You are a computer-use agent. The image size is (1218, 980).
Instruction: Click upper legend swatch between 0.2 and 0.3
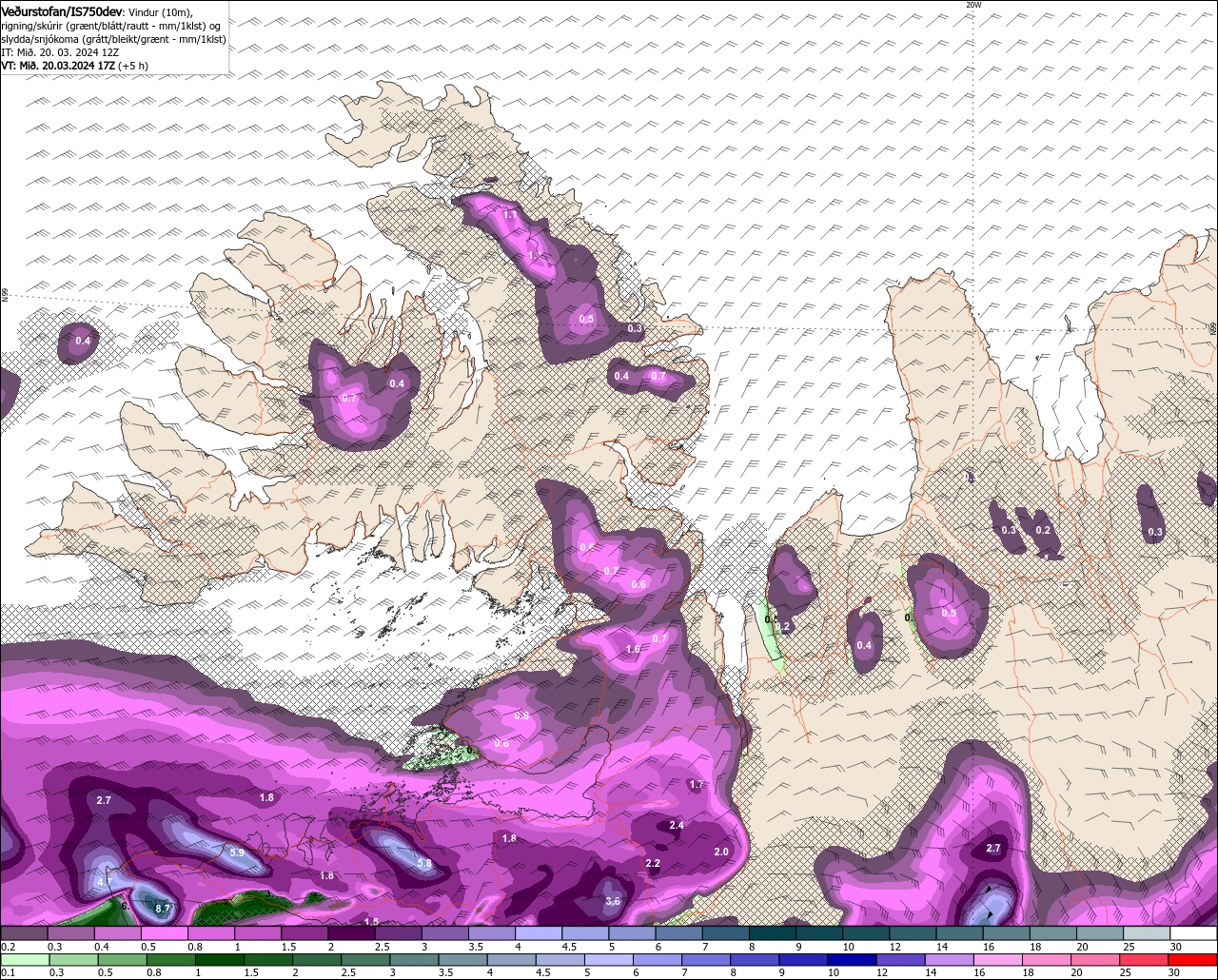24,933
